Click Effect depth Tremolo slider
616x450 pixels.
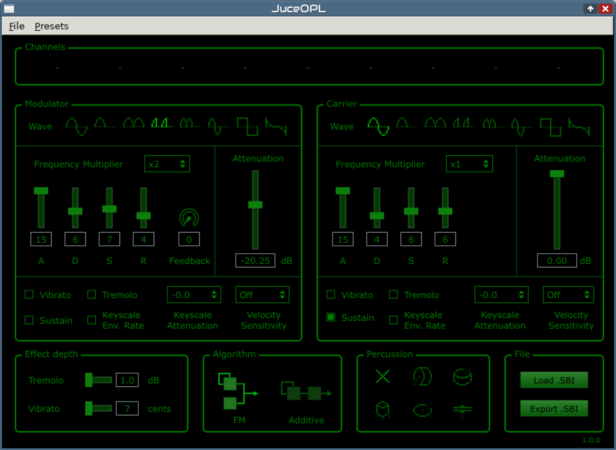point(99,380)
